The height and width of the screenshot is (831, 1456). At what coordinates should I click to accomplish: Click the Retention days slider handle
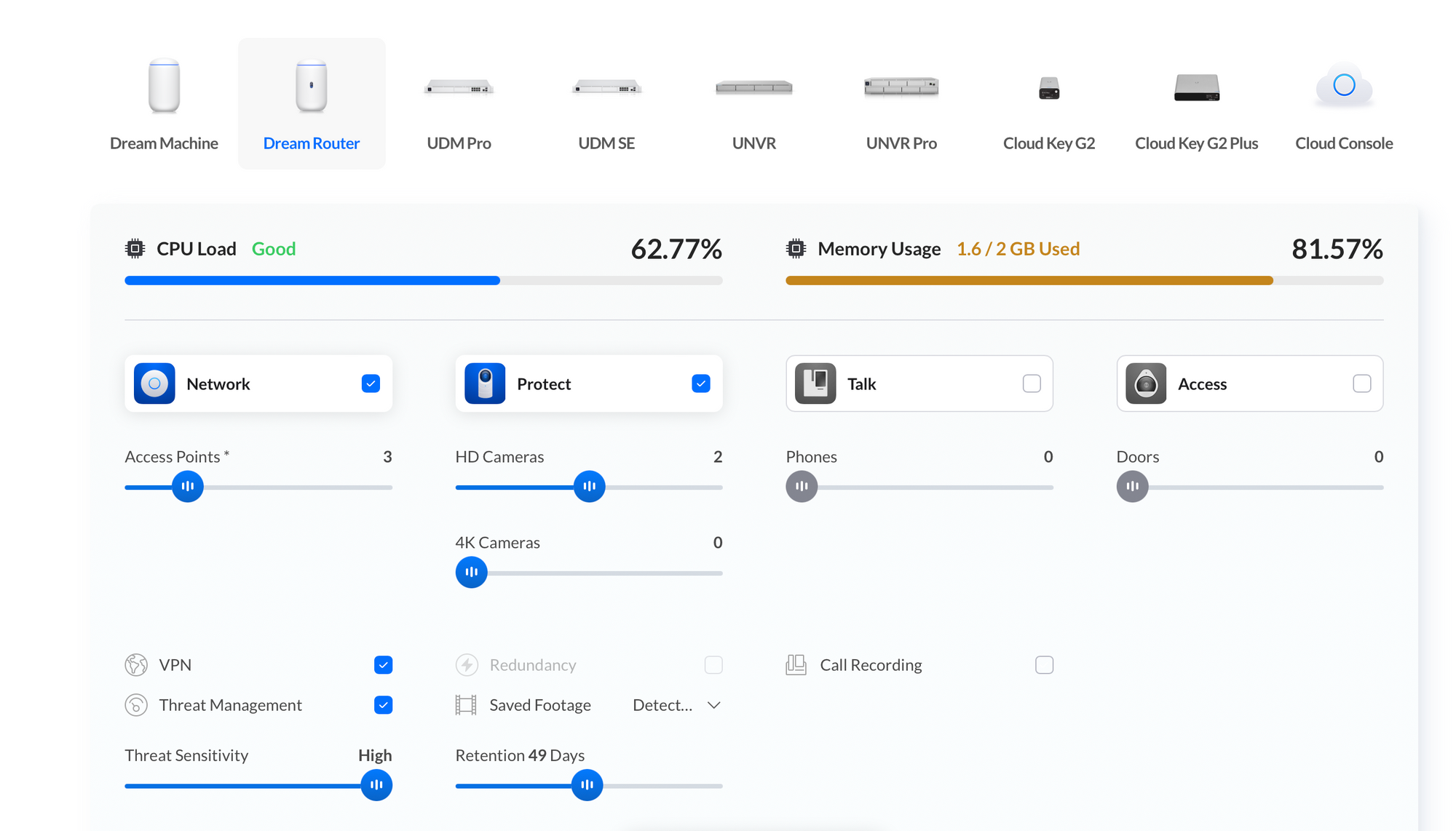pyautogui.click(x=587, y=785)
